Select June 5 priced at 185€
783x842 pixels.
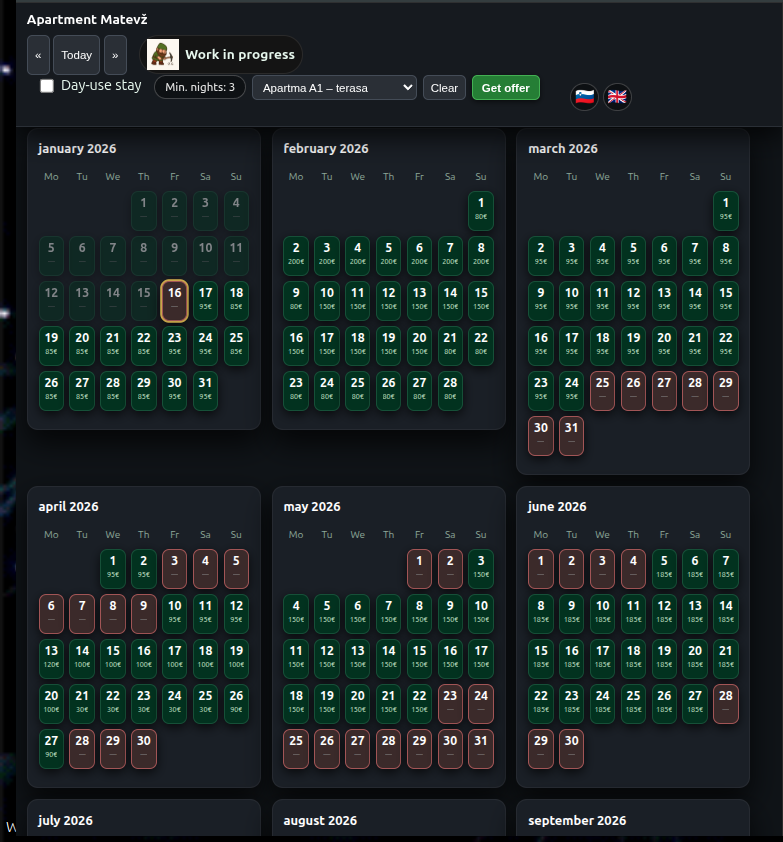(x=664, y=569)
